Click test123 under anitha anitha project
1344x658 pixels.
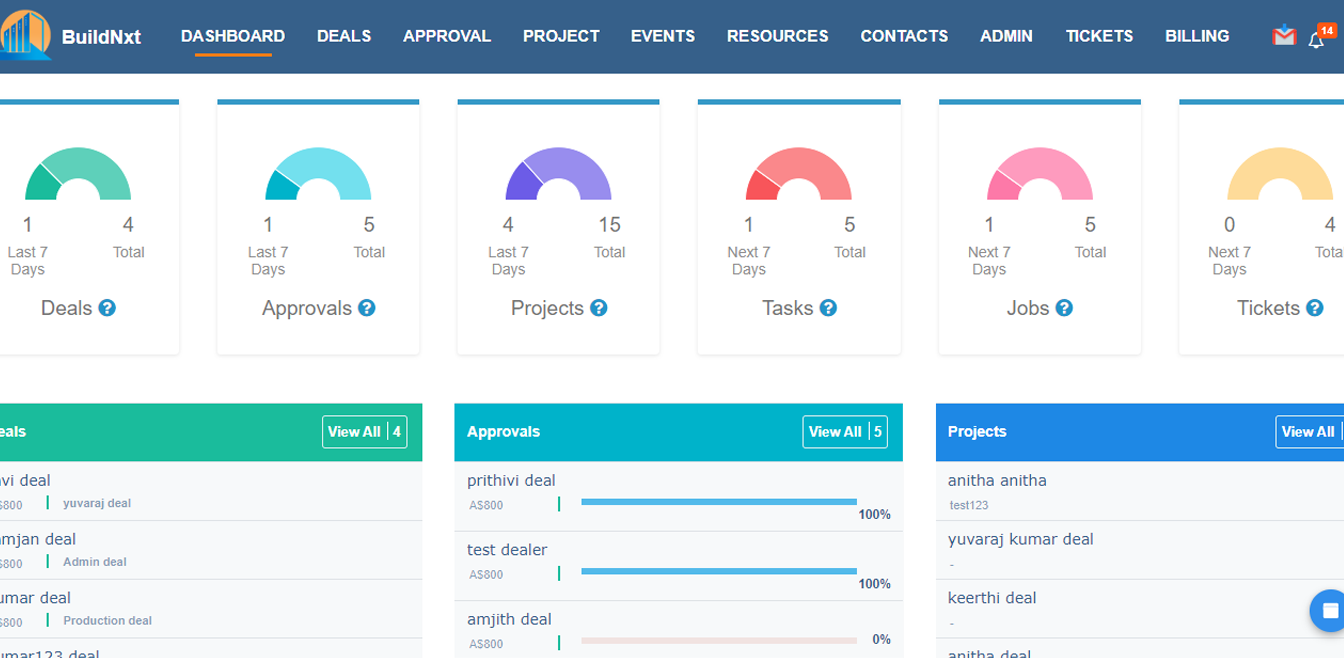[x=969, y=505]
